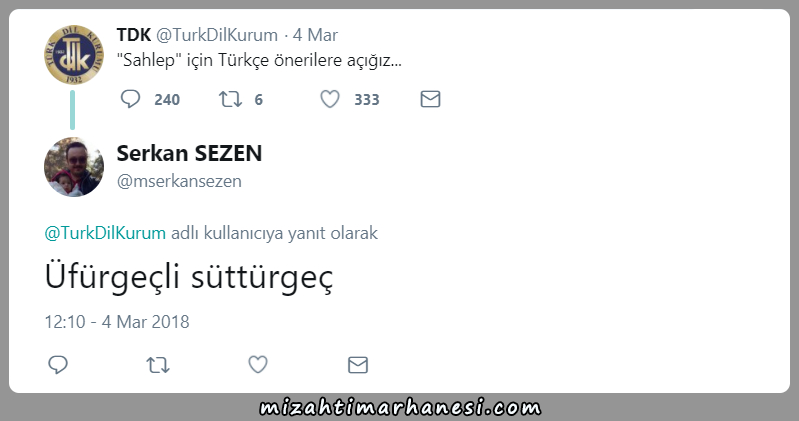Like the TDK tweet heart icon
Image resolution: width=799 pixels, height=421 pixels.
click(x=330, y=99)
